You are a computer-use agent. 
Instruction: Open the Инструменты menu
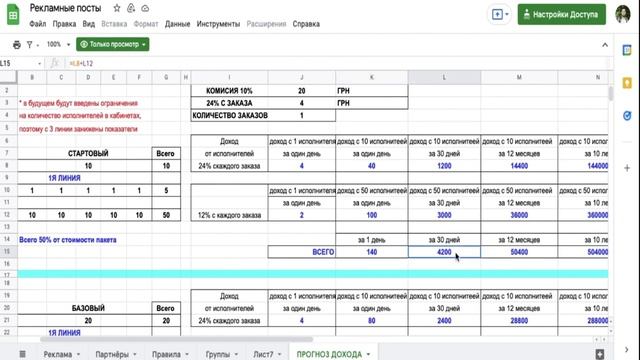(x=218, y=24)
